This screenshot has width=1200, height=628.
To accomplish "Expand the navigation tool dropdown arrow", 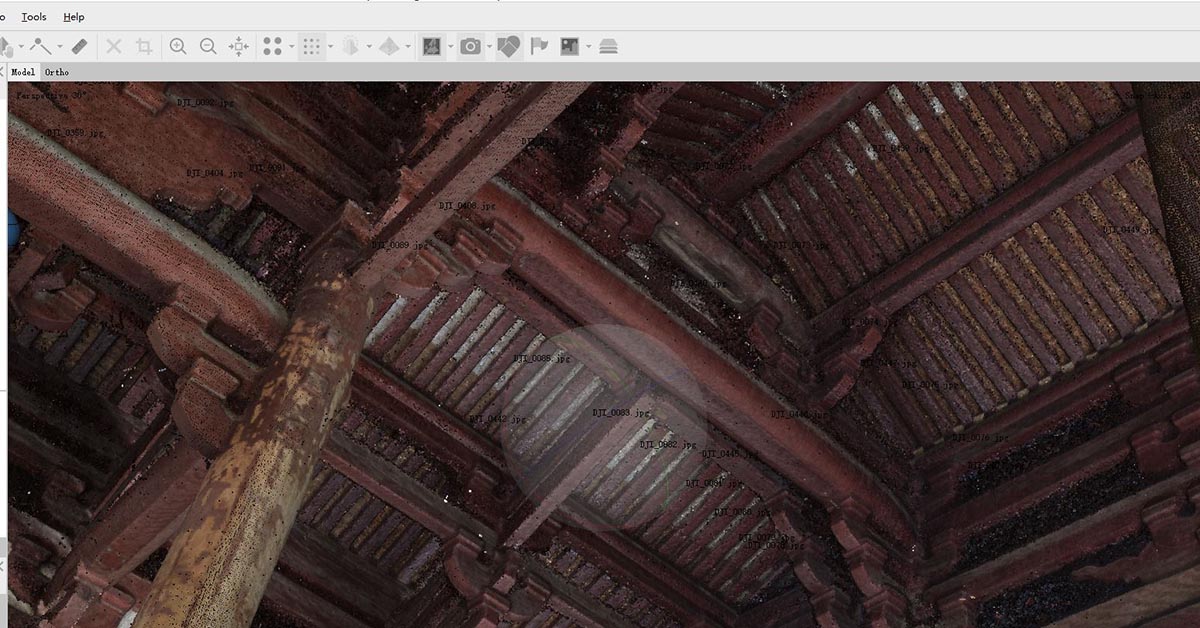I will (20, 45).
